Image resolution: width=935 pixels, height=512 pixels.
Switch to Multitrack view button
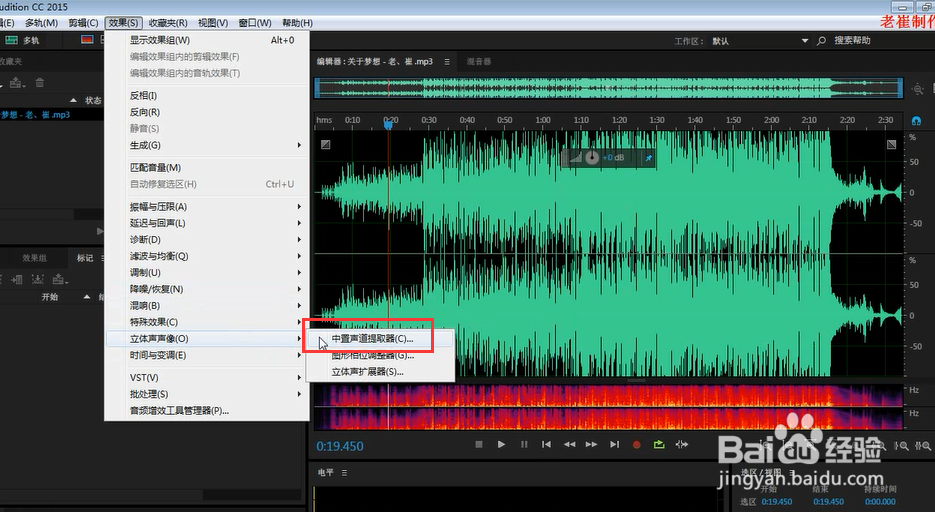[24, 41]
